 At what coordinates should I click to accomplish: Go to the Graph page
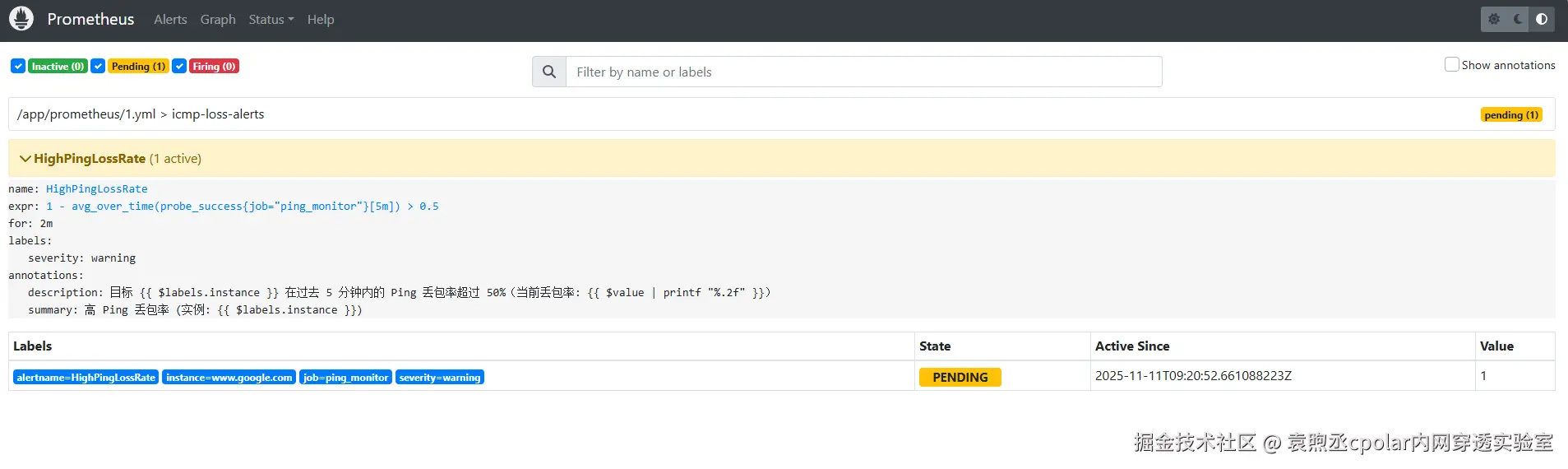218,19
